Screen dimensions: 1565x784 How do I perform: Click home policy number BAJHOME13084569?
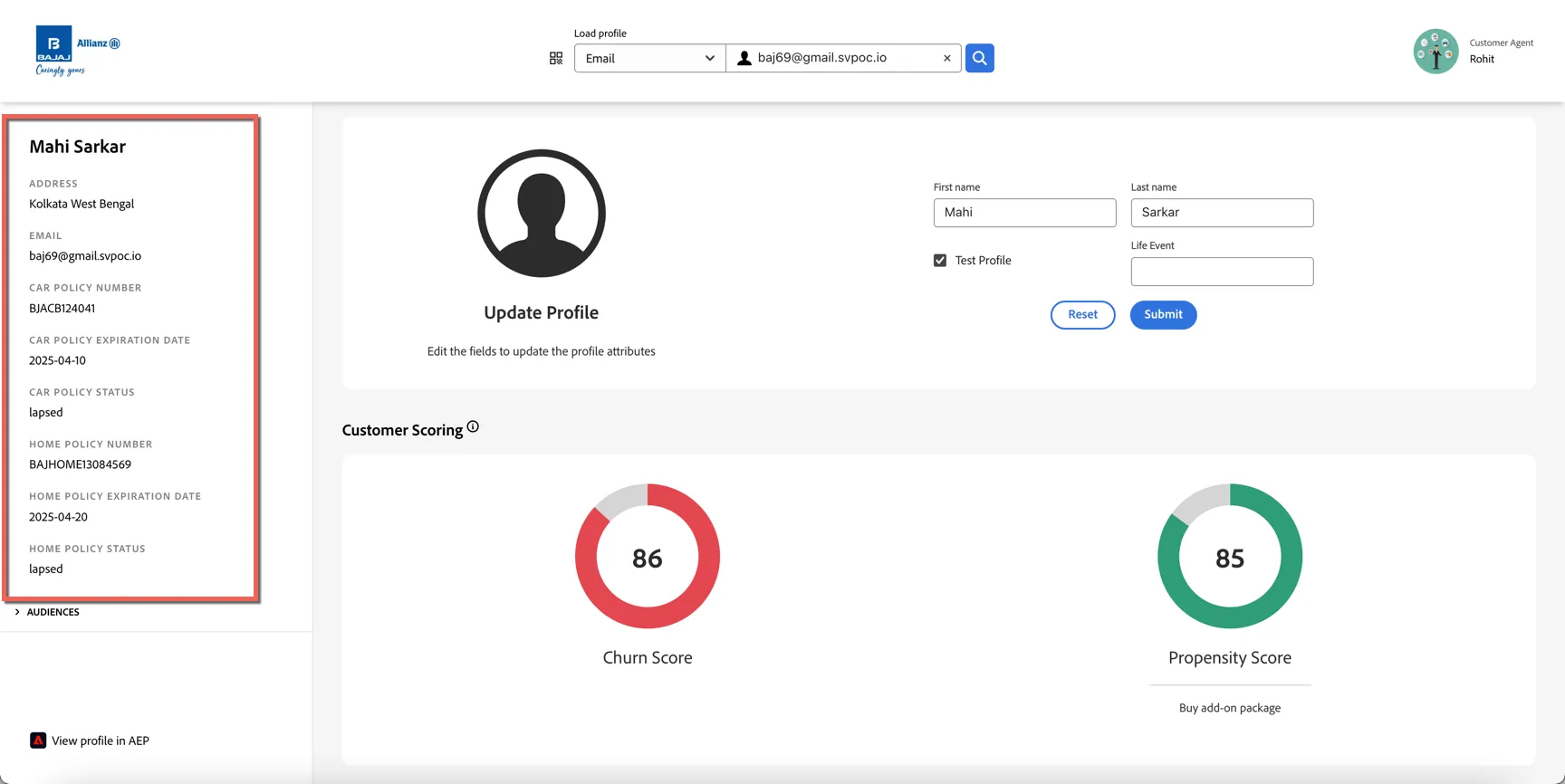click(80, 464)
